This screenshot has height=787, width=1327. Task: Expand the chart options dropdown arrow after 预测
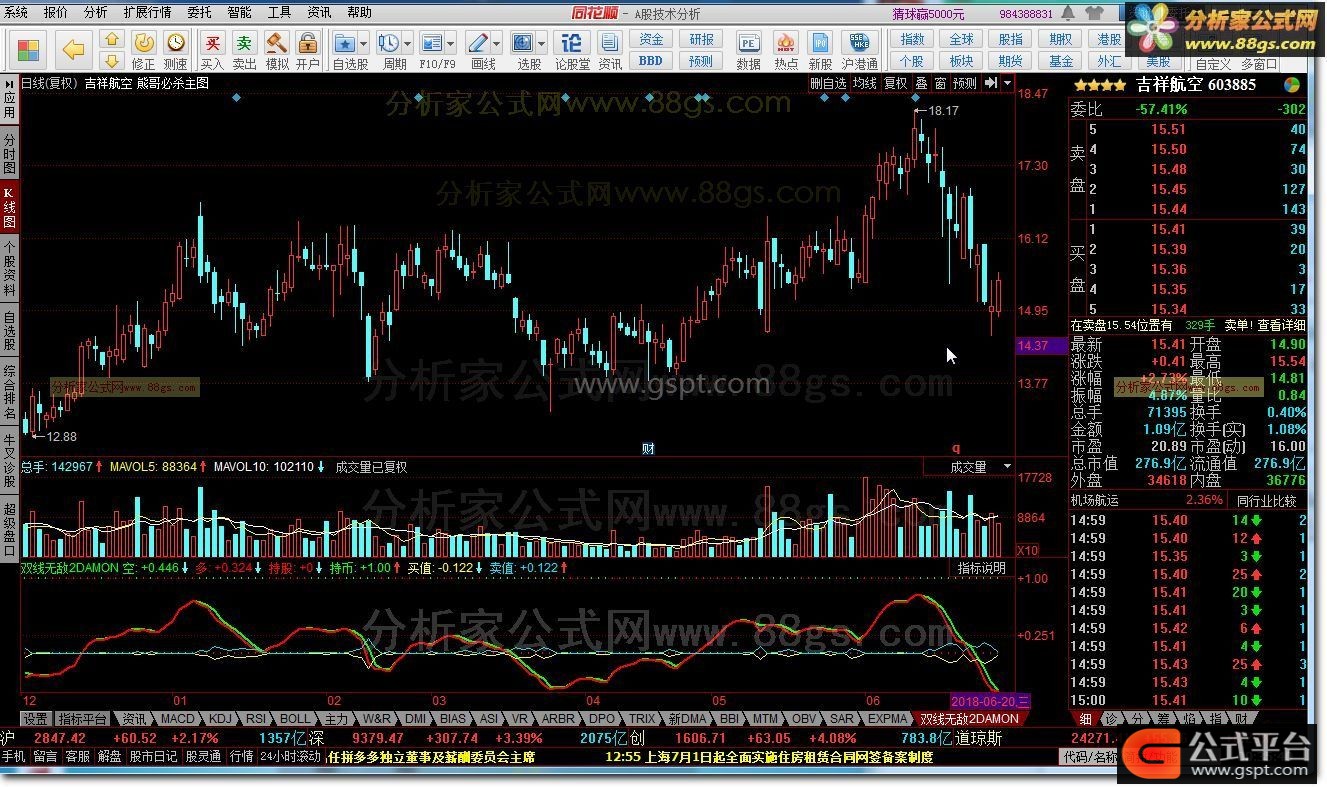tap(1007, 83)
